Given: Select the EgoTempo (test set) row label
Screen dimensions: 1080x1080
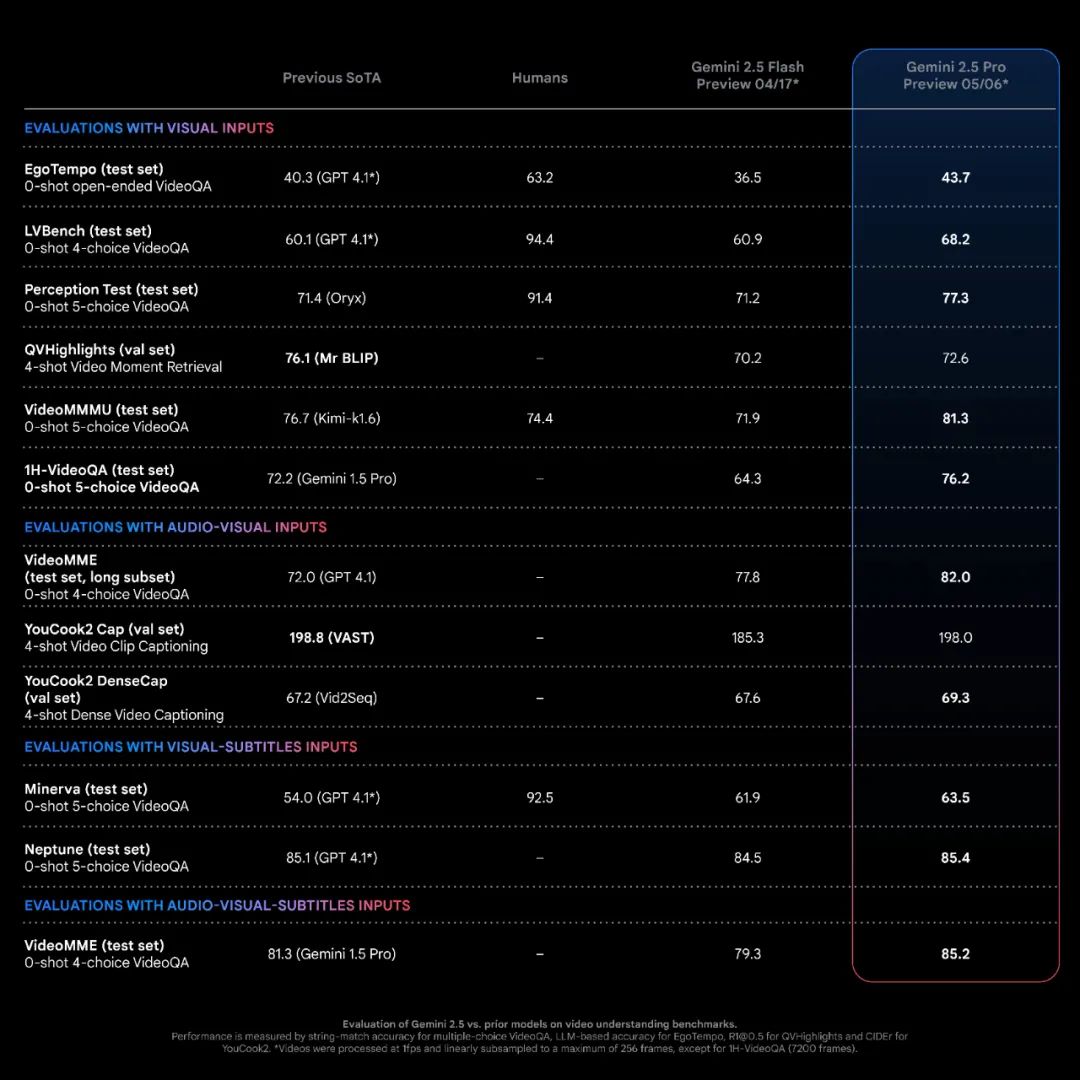Looking at the screenshot, I should (x=94, y=169).
